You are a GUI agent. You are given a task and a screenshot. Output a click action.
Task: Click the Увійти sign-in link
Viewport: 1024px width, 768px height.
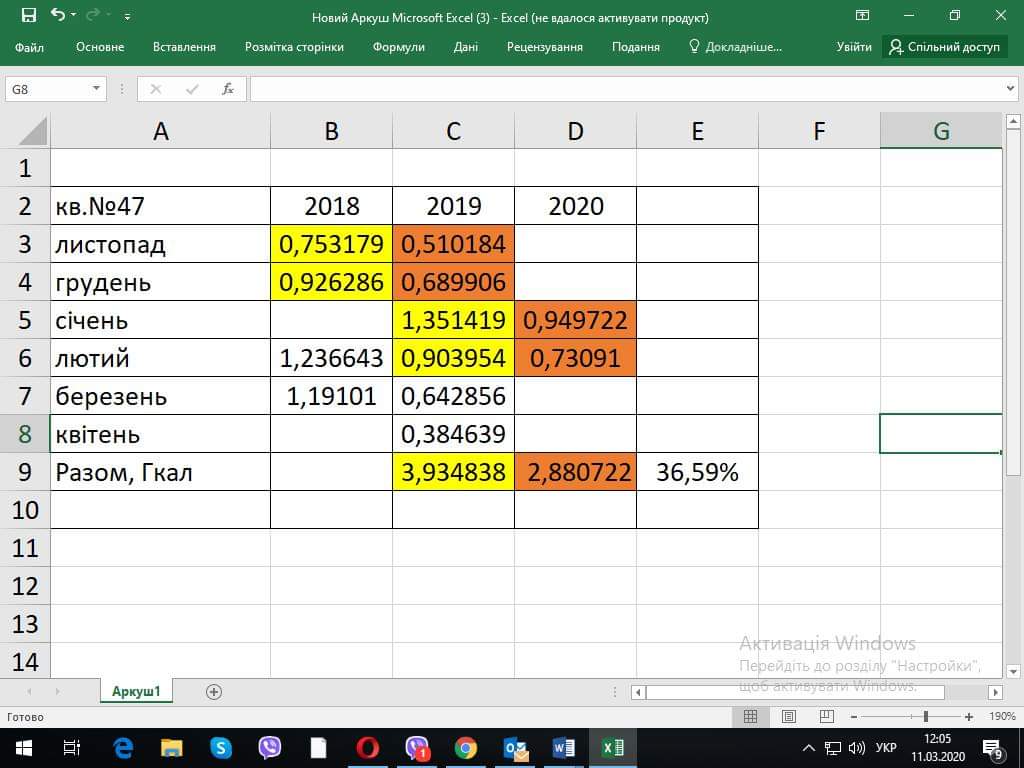853,47
